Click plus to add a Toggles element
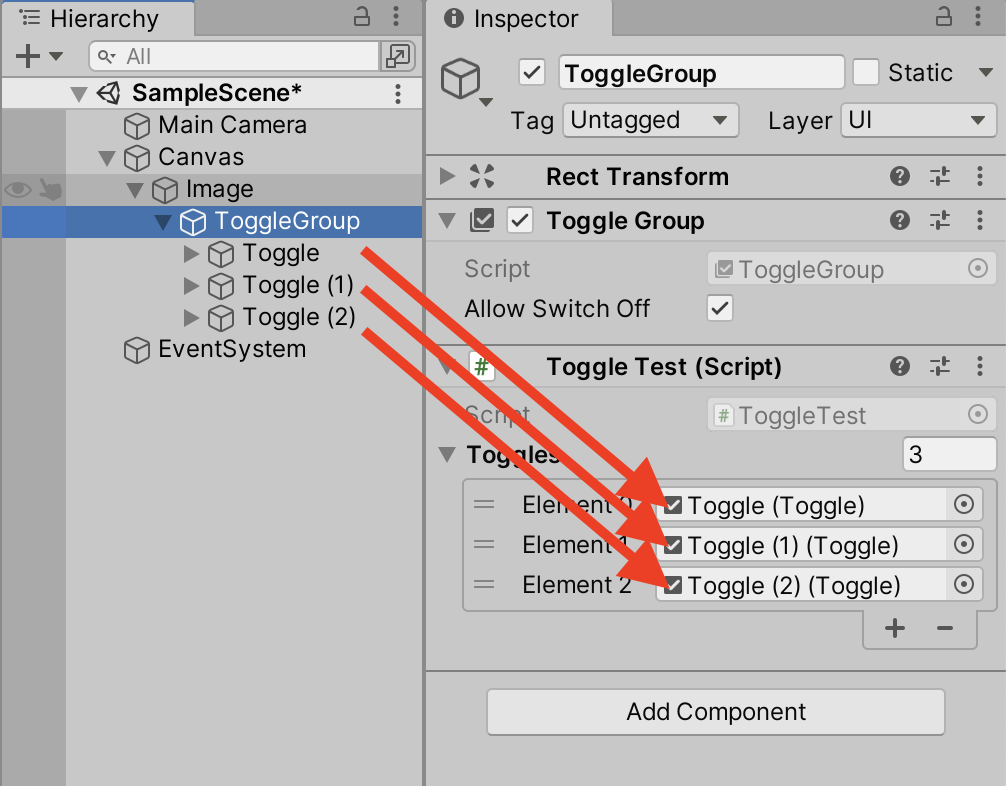 click(893, 629)
